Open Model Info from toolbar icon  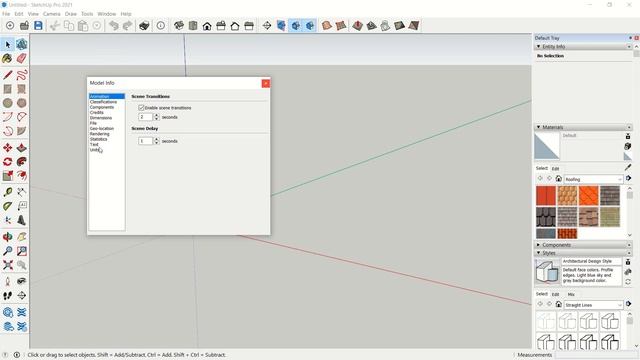coord(161,26)
